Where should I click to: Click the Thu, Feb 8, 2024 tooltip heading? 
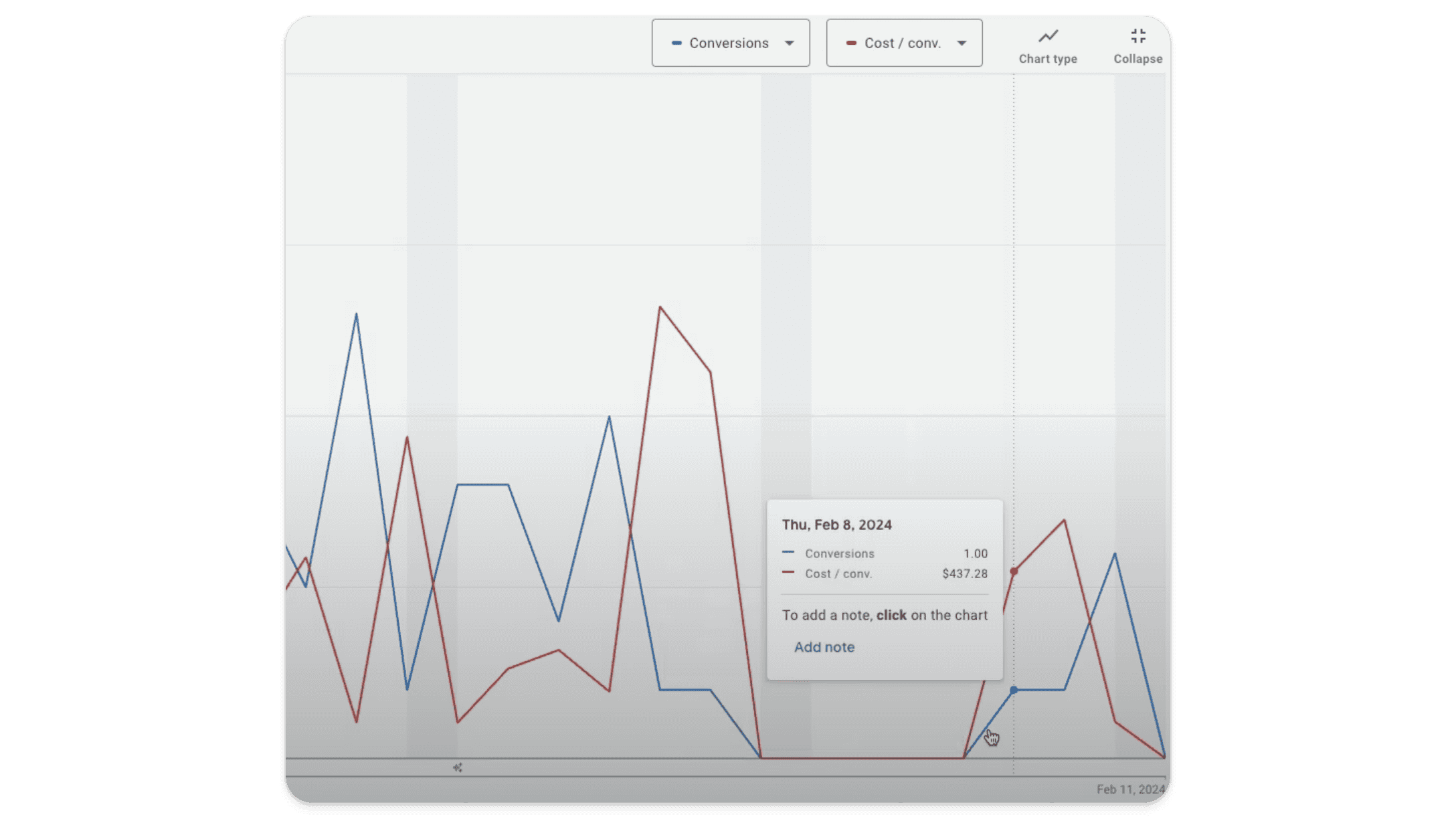pos(836,525)
